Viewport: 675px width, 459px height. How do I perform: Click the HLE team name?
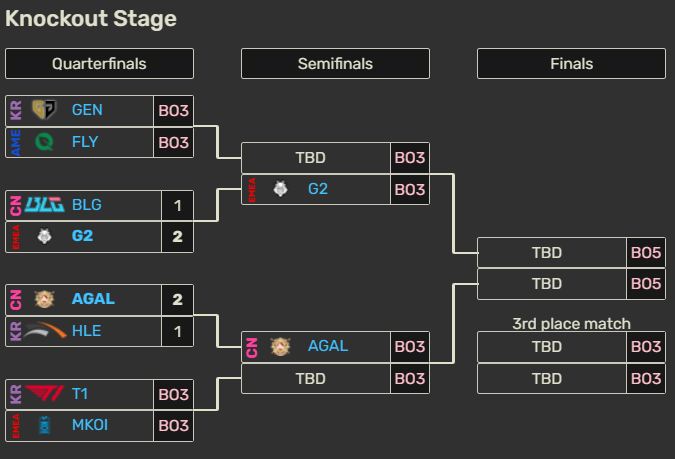click(x=86, y=331)
